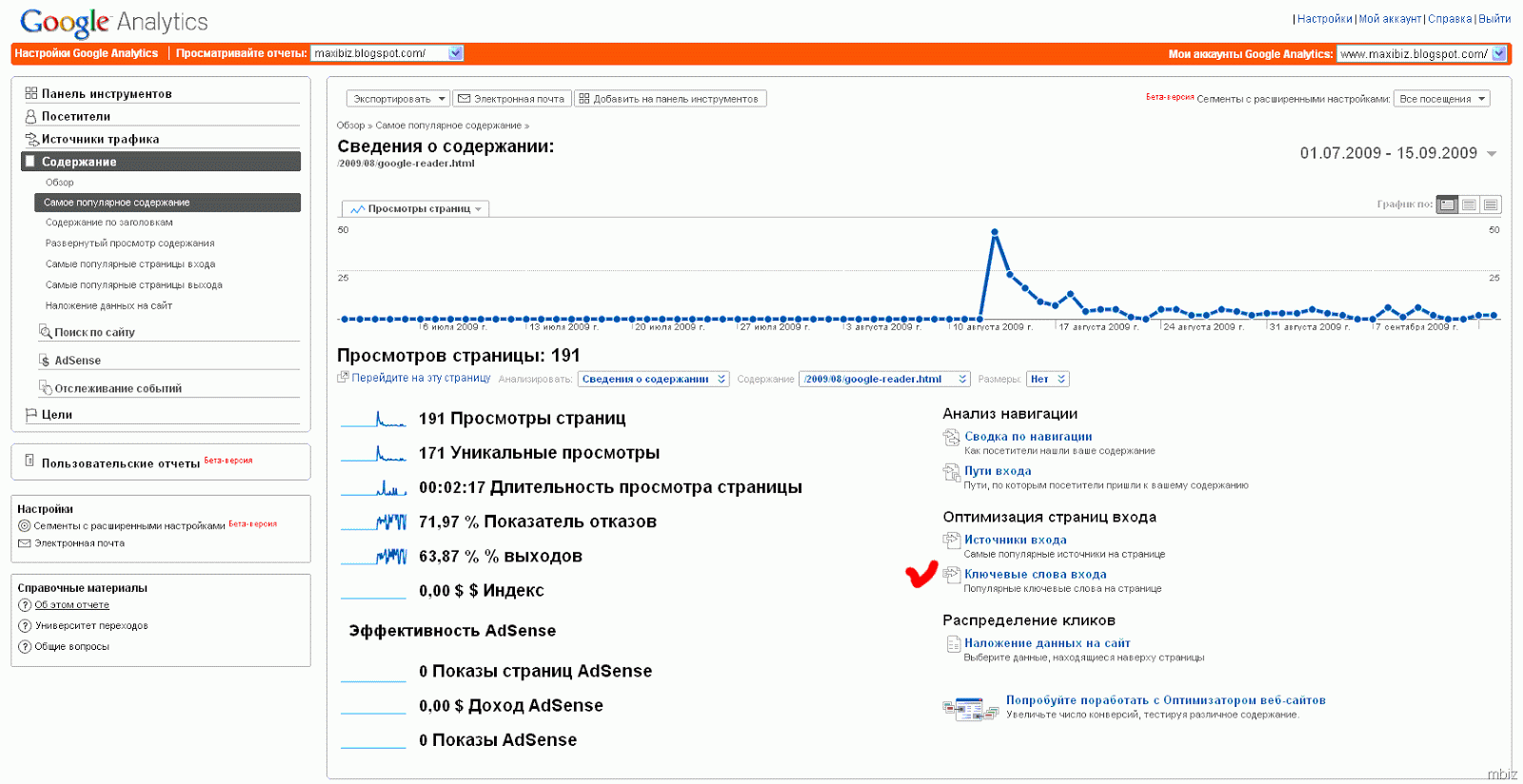Select Самые популярные страницы входа
The image size is (1523, 784).
point(130,265)
